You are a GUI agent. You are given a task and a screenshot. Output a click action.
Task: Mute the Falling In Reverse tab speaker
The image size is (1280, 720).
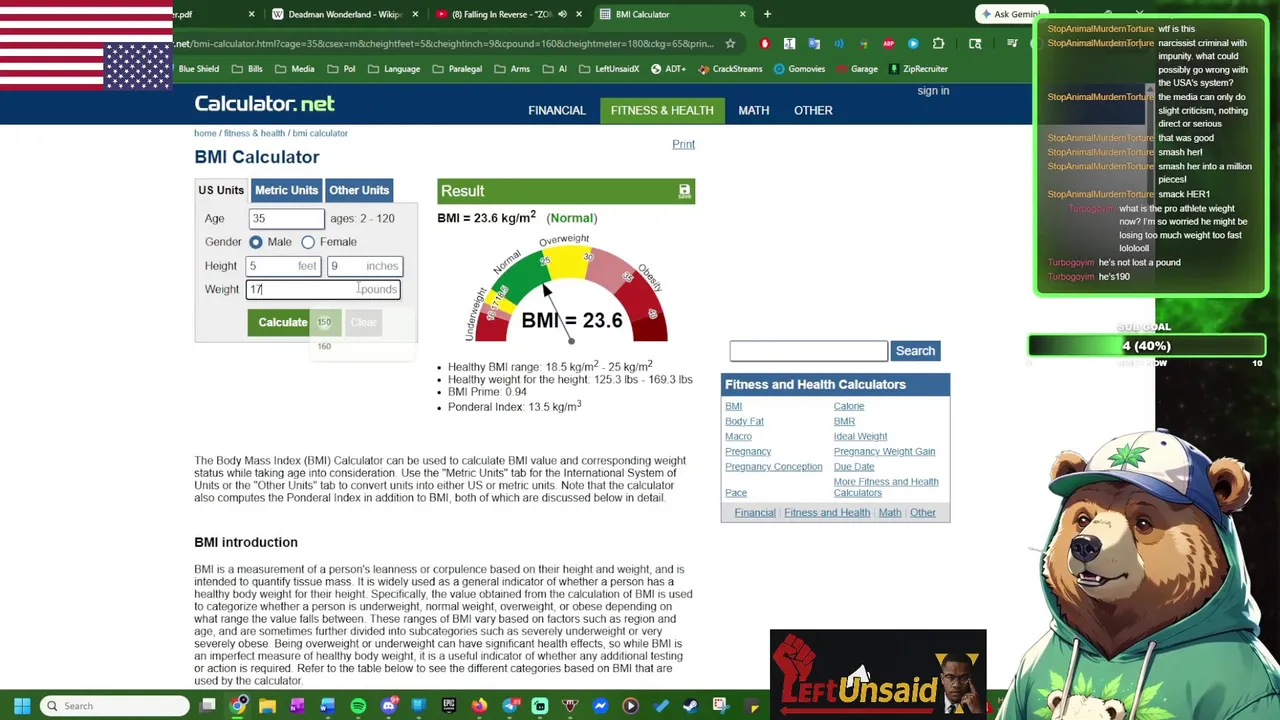coord(562,14)
